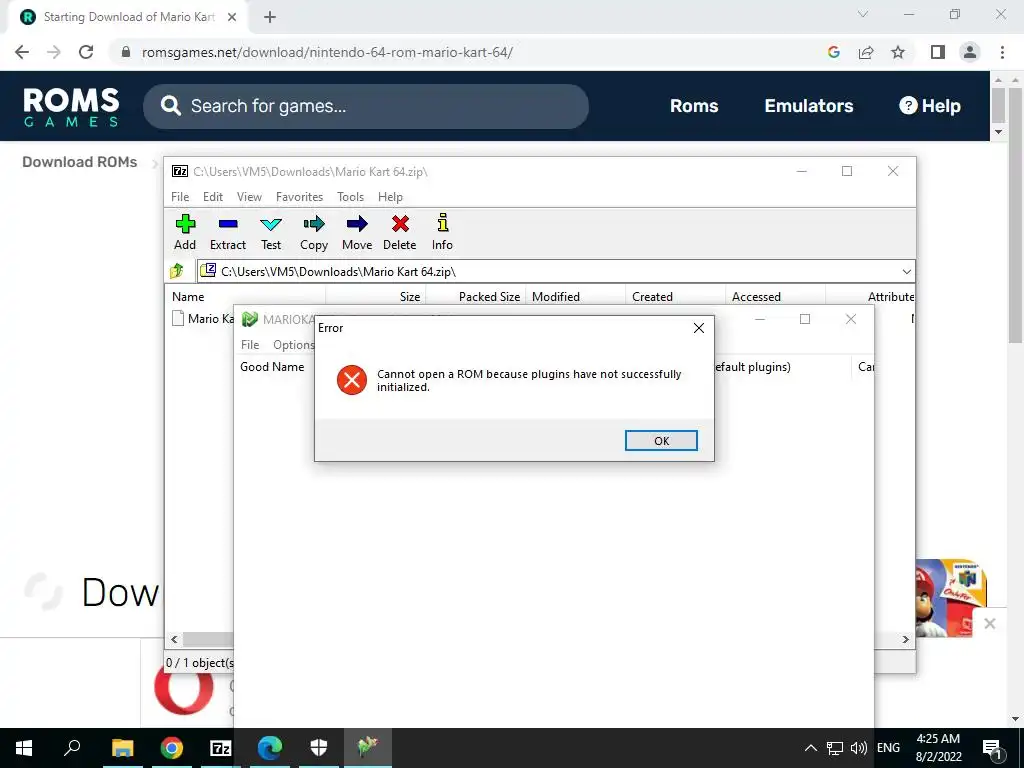The width and height of the screenshot is (1024, 768).
Task: Expand the 7-Zip address path dropdown
Action: pyautogui.click(x=906, y=272)
